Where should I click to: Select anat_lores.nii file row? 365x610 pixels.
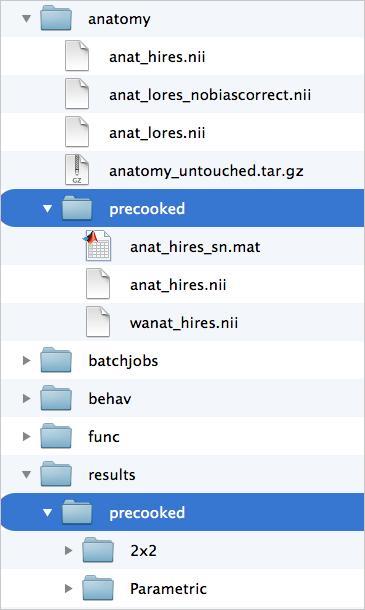click(x=182, y=133)
